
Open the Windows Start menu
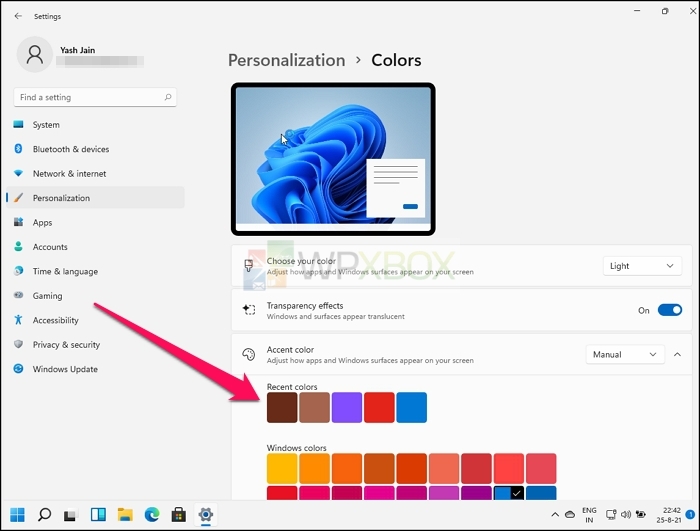click(17, 514)
